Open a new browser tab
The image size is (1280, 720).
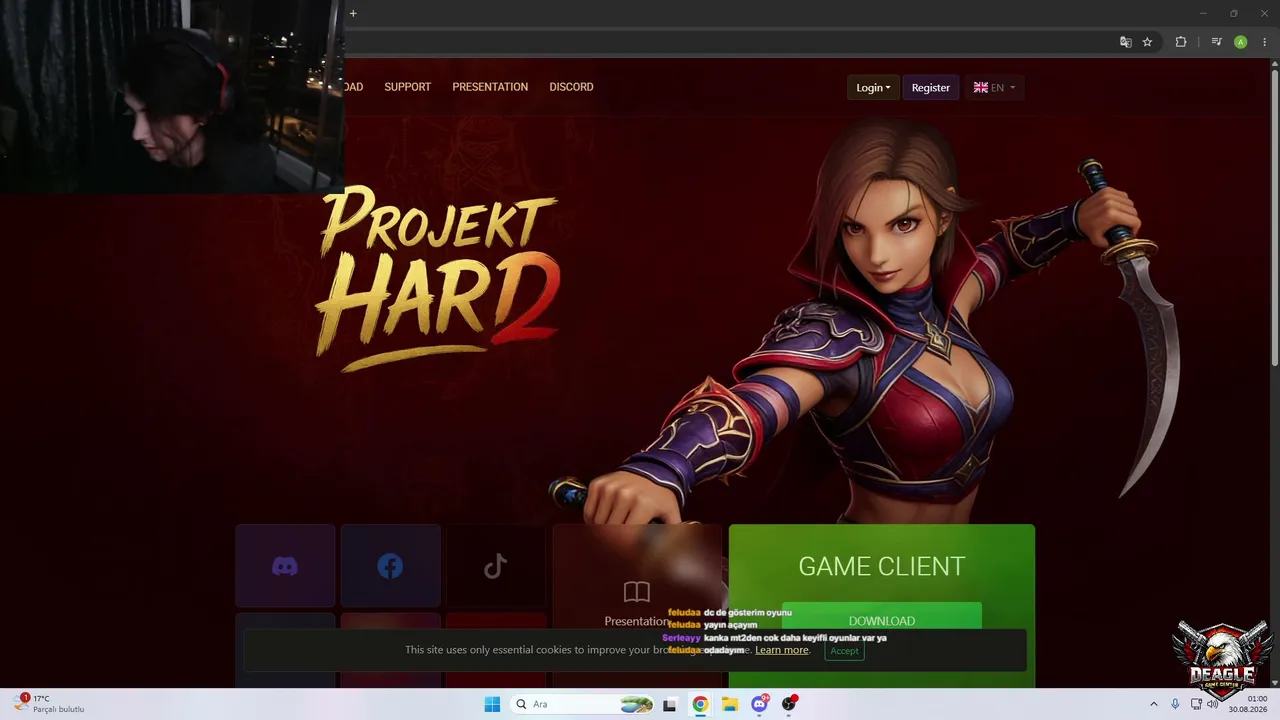[353, 13]
